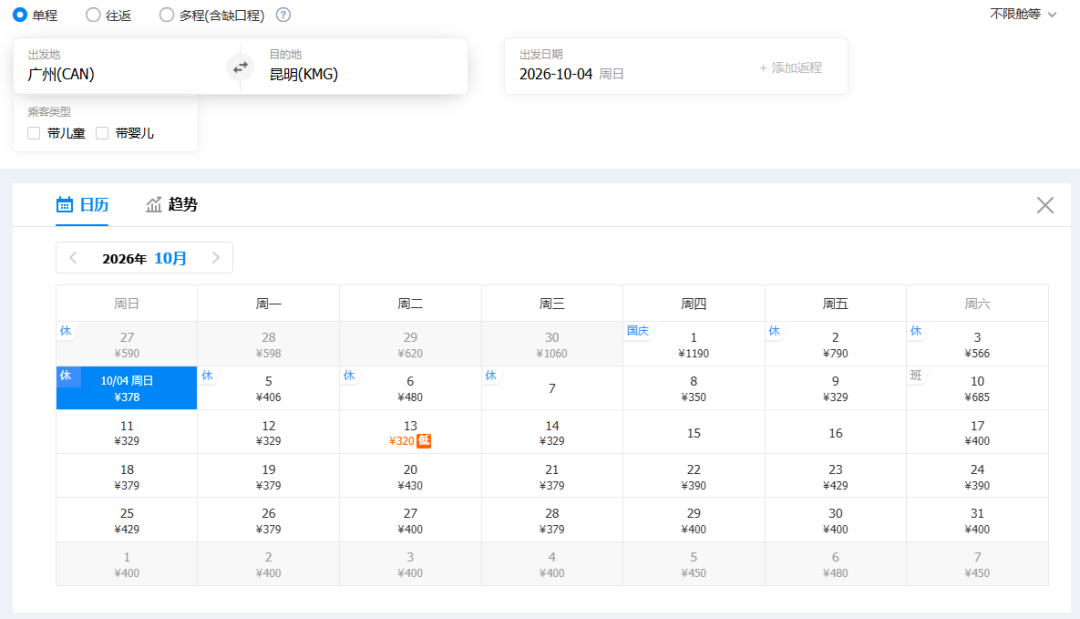
Task: Go to next month arrow
Action: [x=216, y=258]
